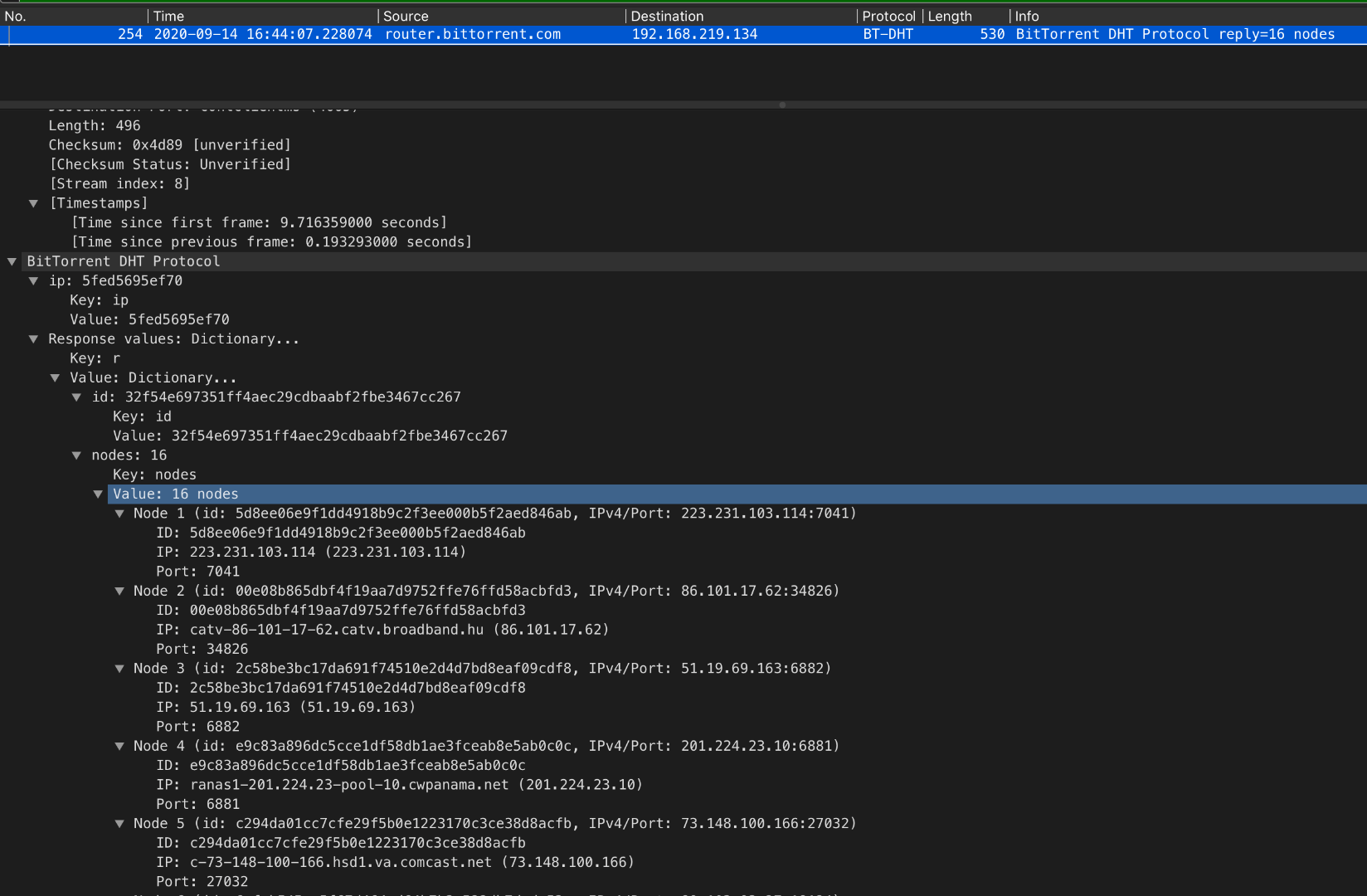Collapse Node 1 details
The image size is (1367, 896).
(x=119, y=514)
